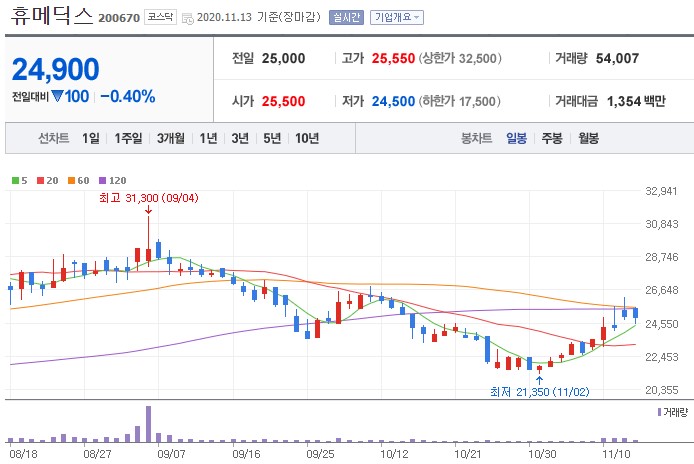The height and width of the screenshot is (464, 694).
Task: Click the 최고 31,300 (09/04) annotation
Action: pyautogui.click(x=149, y=198)
